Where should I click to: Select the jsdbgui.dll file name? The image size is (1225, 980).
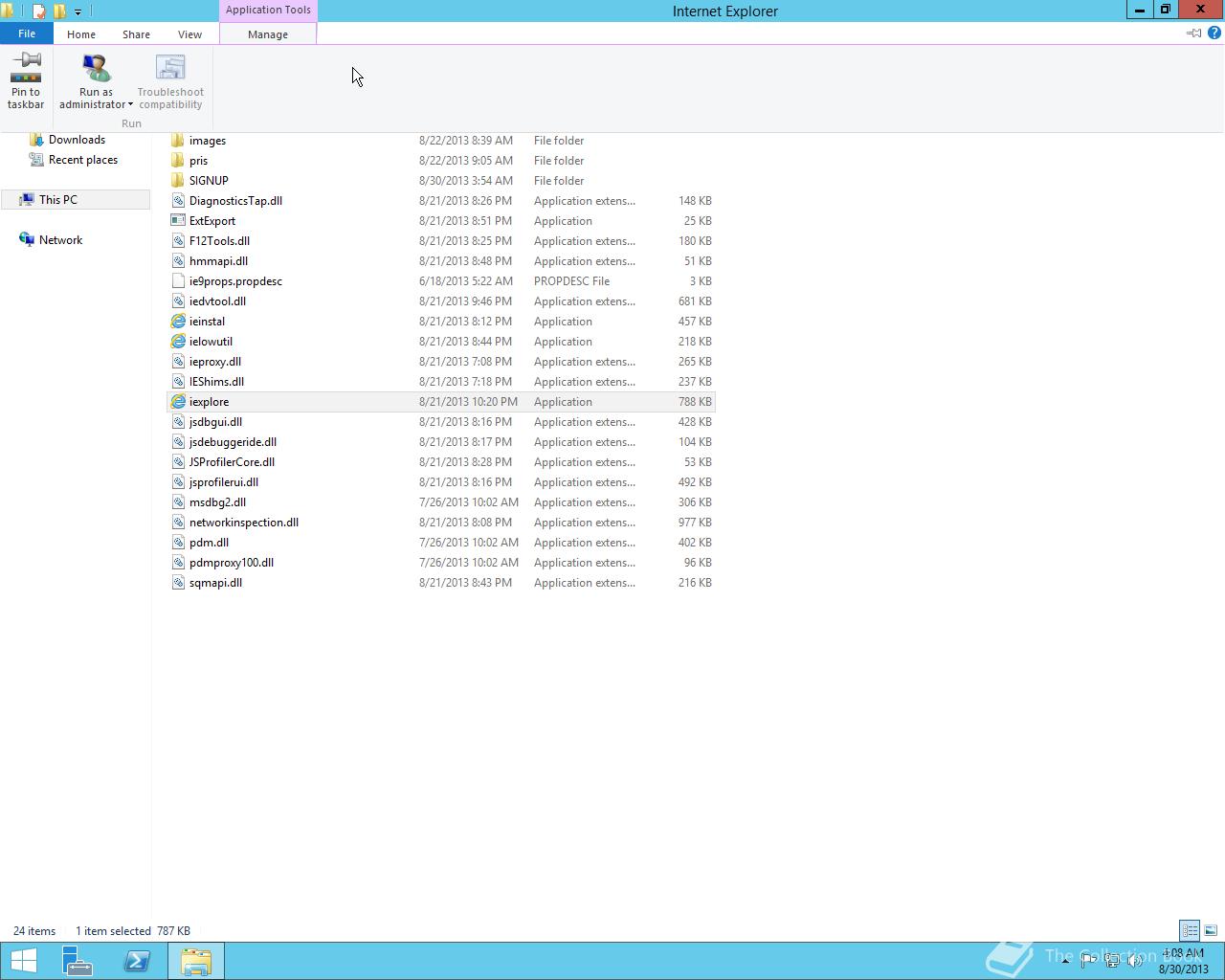215,422
